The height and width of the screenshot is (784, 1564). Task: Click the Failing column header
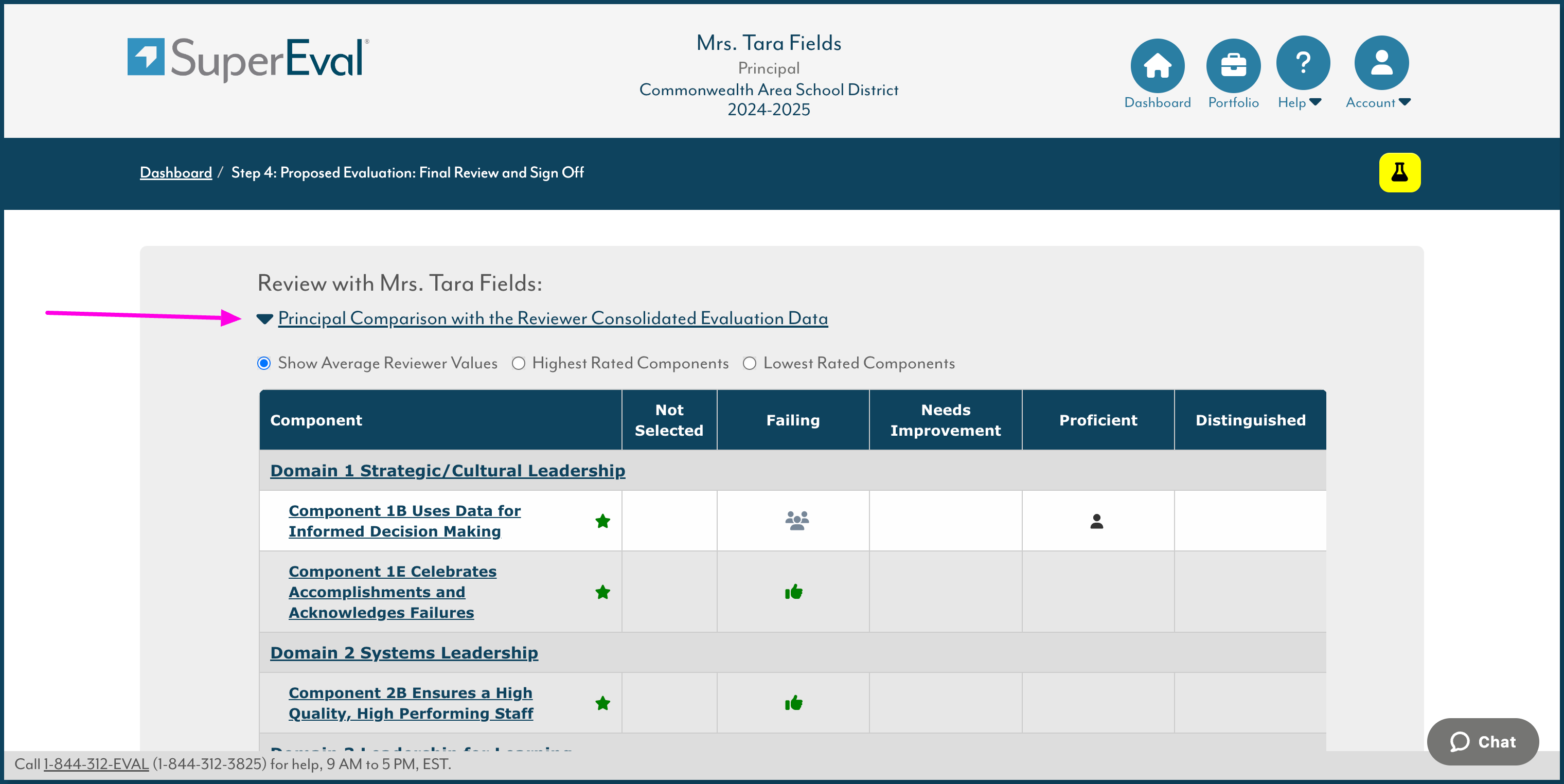tap(793, 420)
